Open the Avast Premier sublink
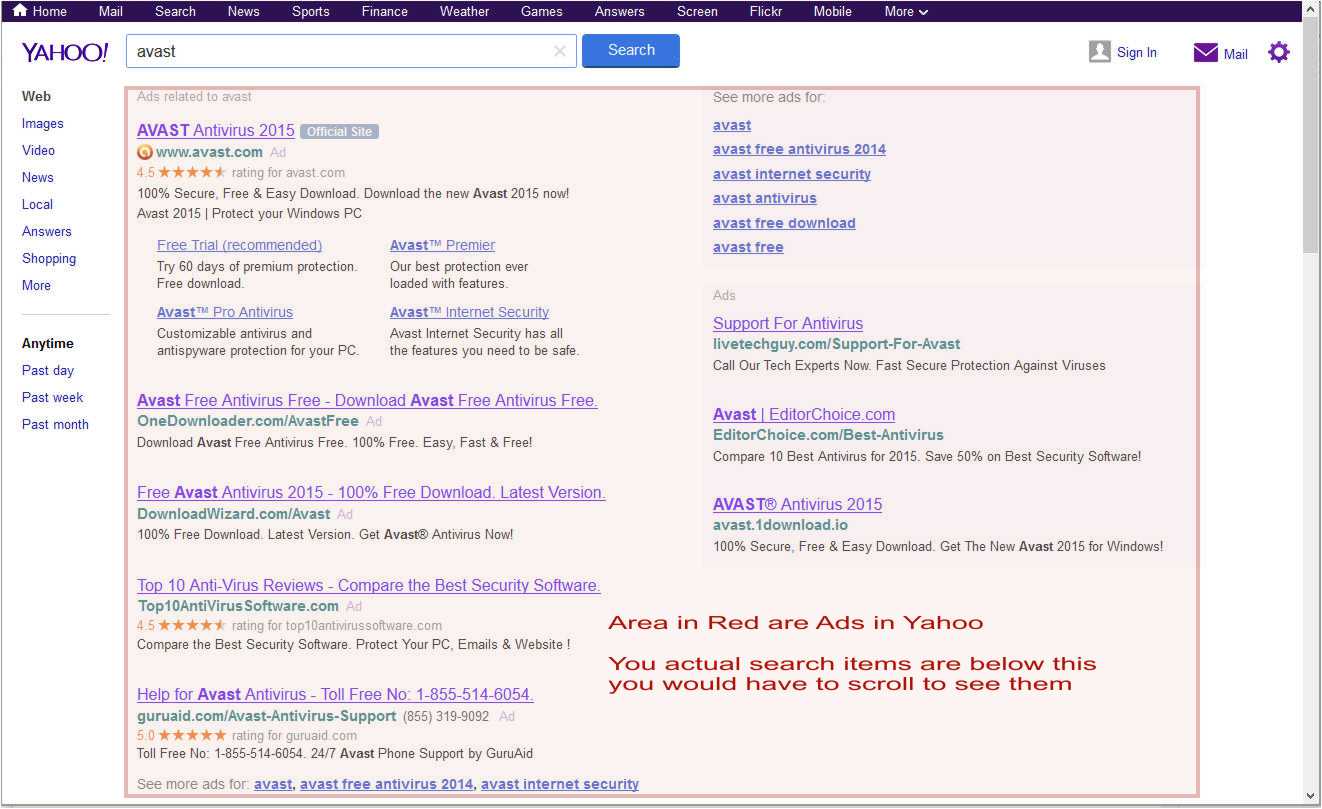Image resolution: width=1322 pixels, height=809 pixels. (x=442, y=245)
